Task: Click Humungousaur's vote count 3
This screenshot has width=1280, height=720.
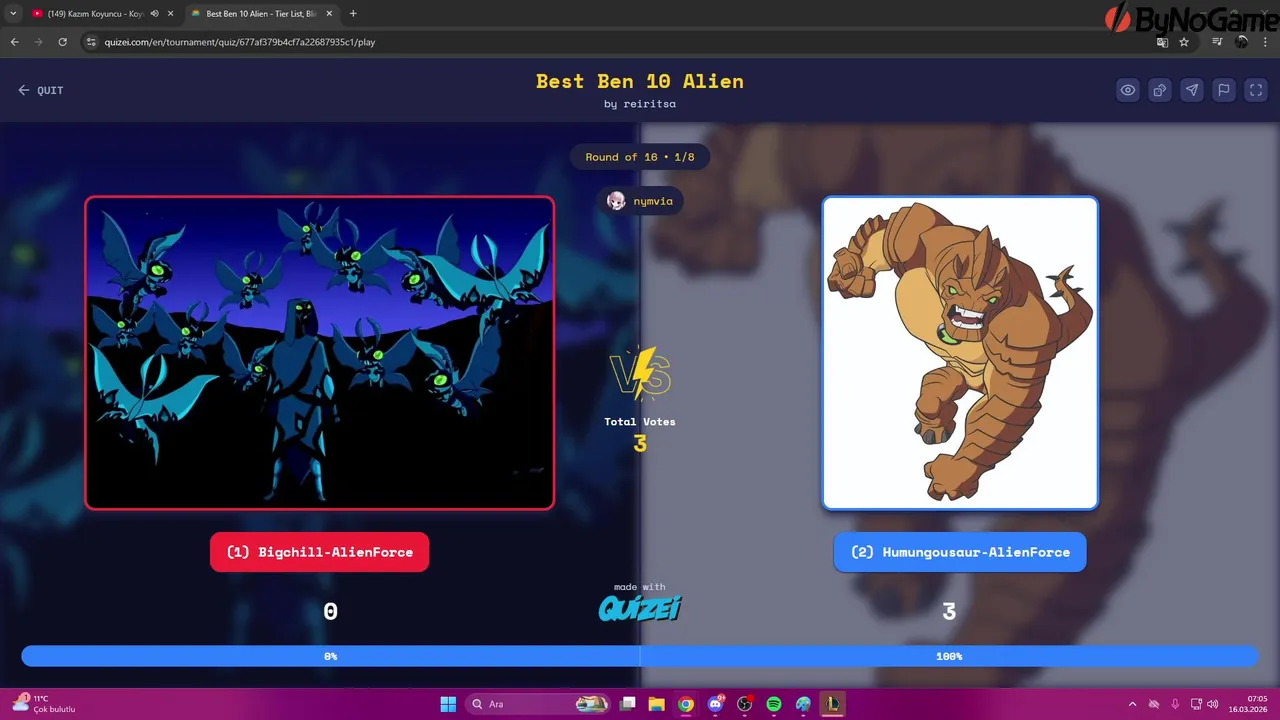Action: pyautogui.click(x=949, y=612)
